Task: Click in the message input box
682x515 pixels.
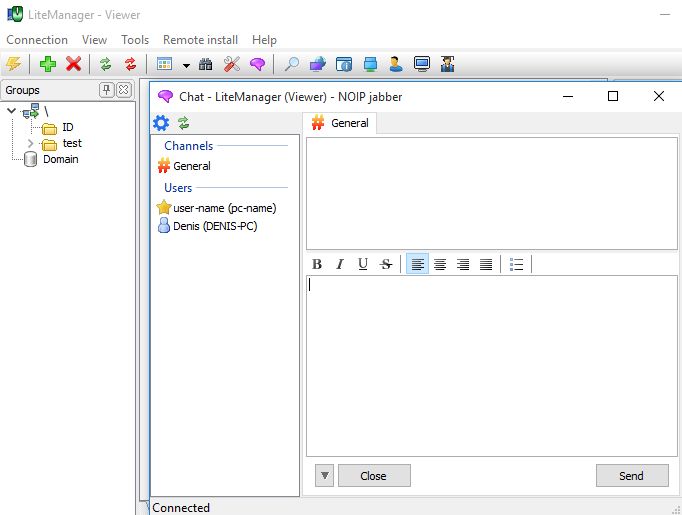Action: pos(492,366)
